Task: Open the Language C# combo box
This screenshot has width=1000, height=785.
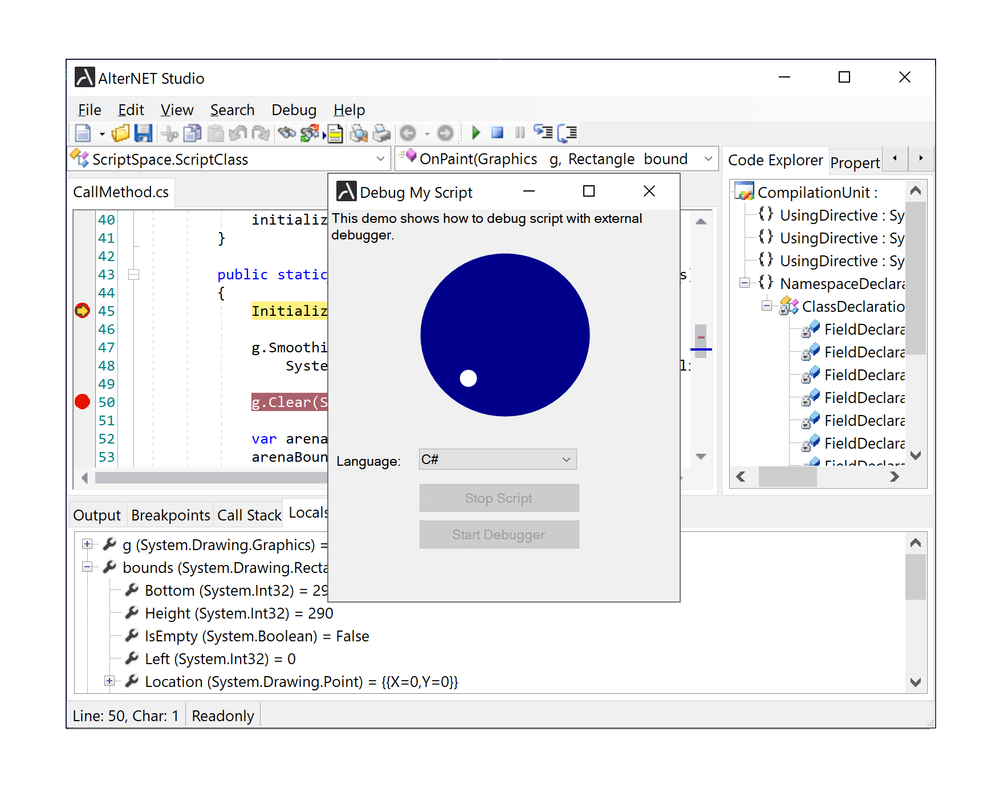Action: click(497, 460)
